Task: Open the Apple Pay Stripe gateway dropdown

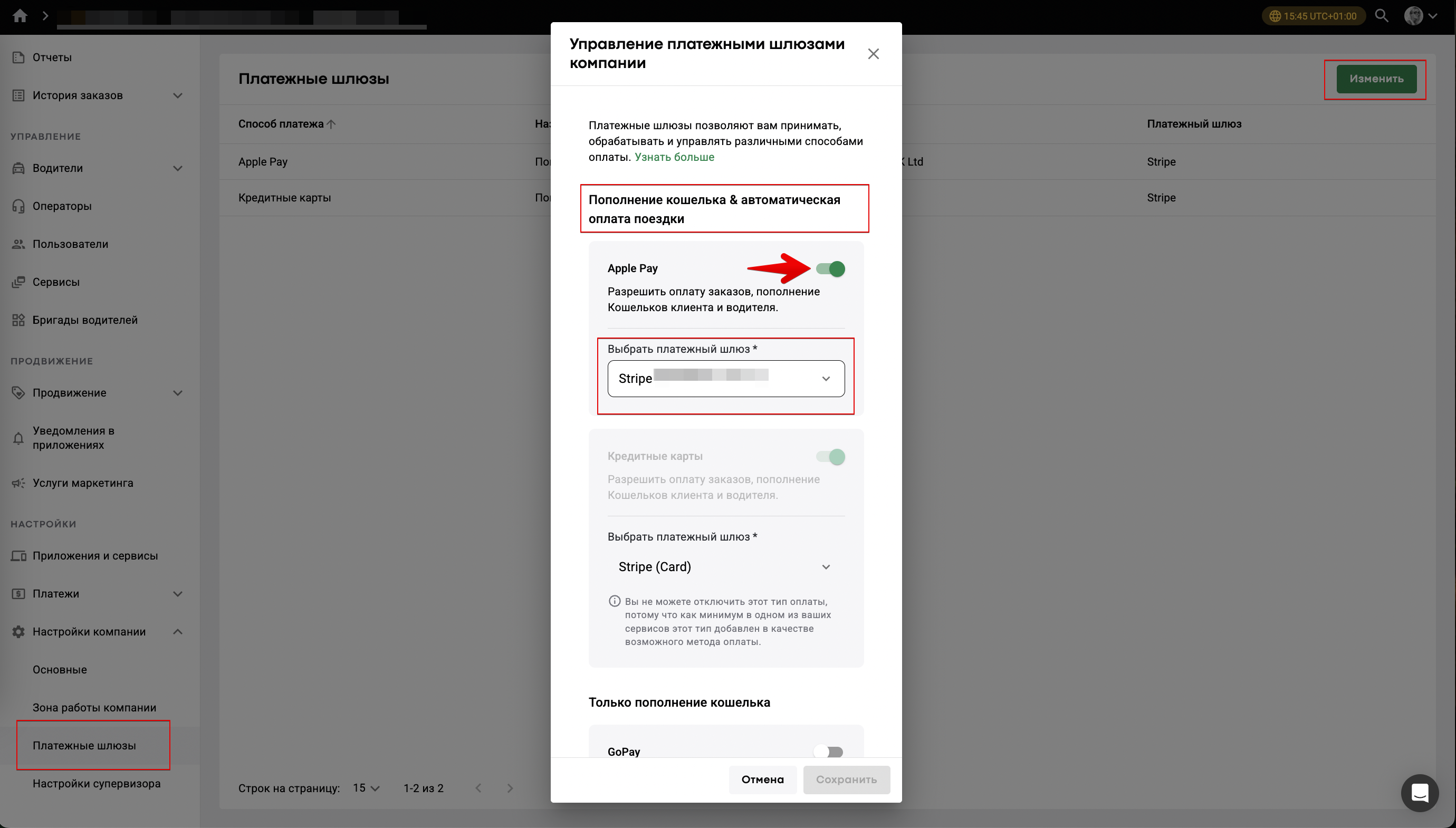Action: pyautogui.click(x=726, y=379)
